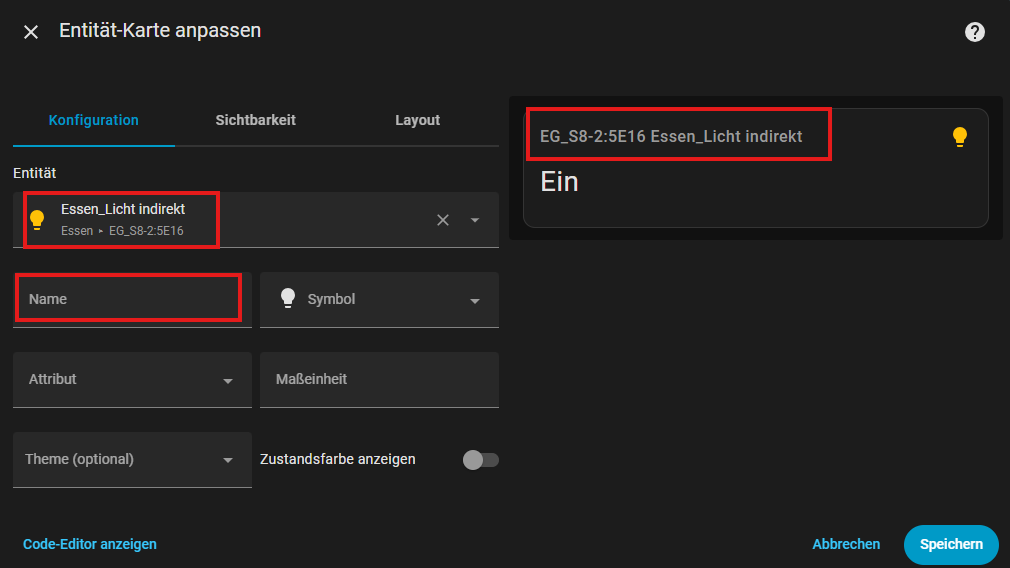1010x568 pixels.
Task: Show the code editor via Code-Editor anzeigen
Action: point(90,544)
